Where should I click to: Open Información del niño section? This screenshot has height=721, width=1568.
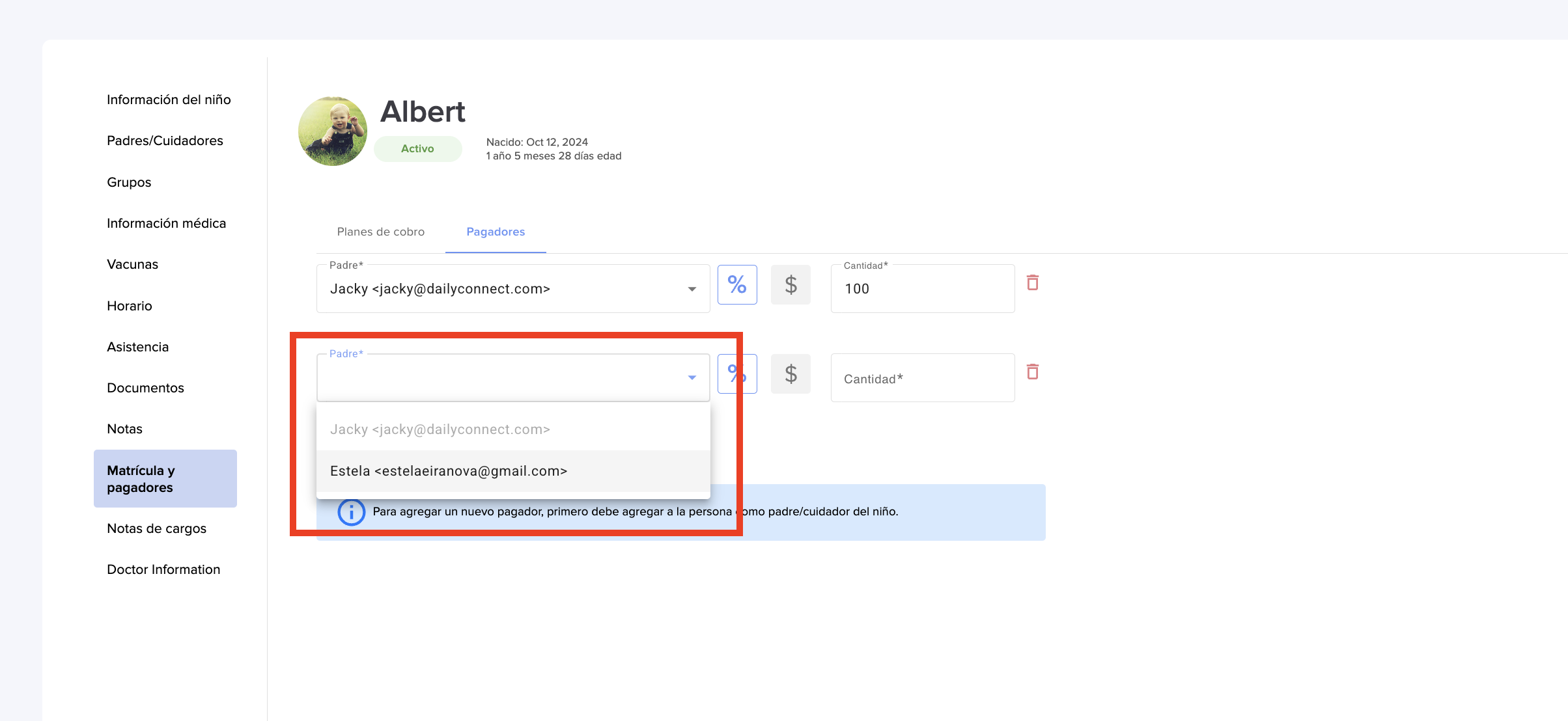point(169,100)
